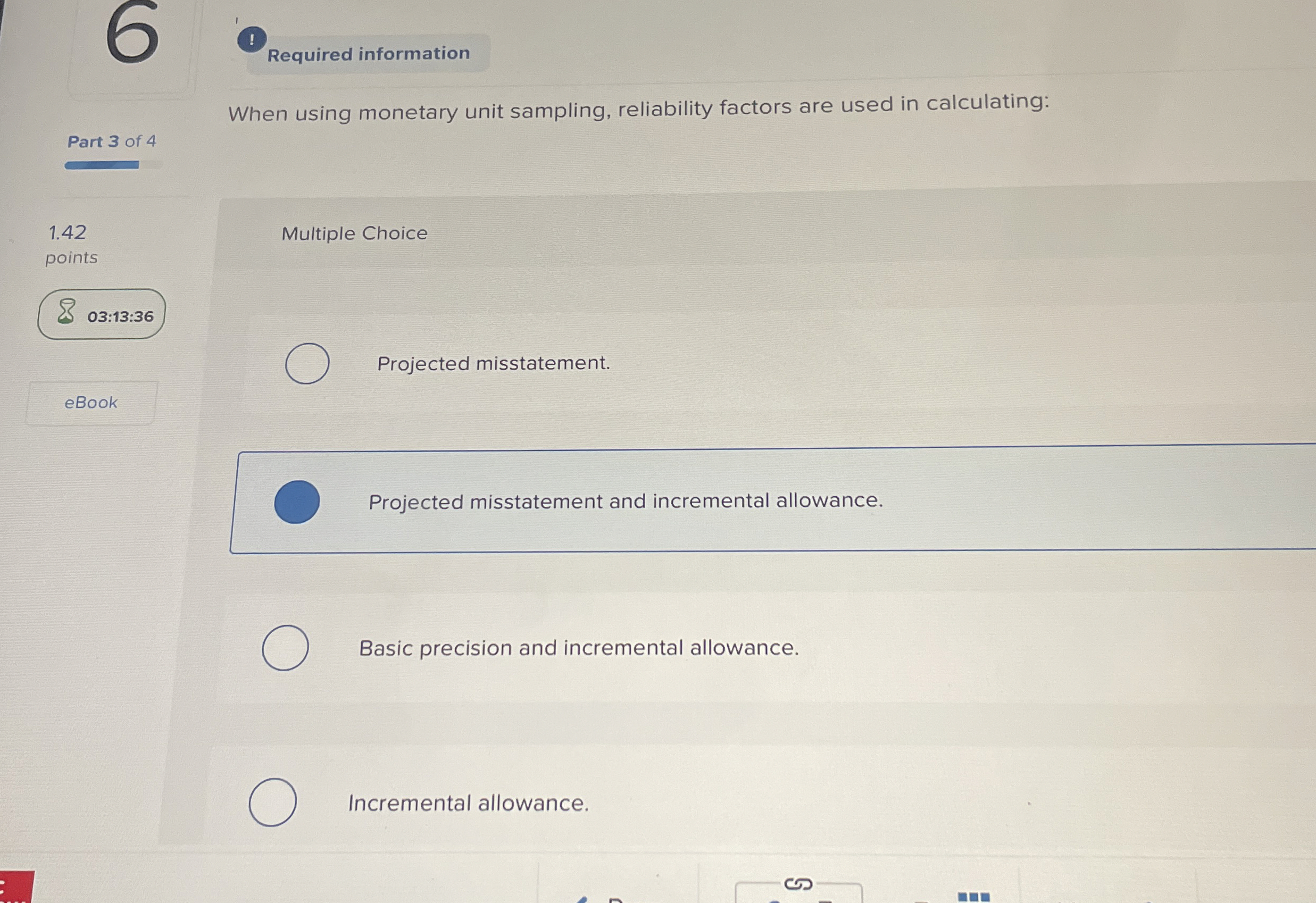Click the eBook resource icon

90,402
